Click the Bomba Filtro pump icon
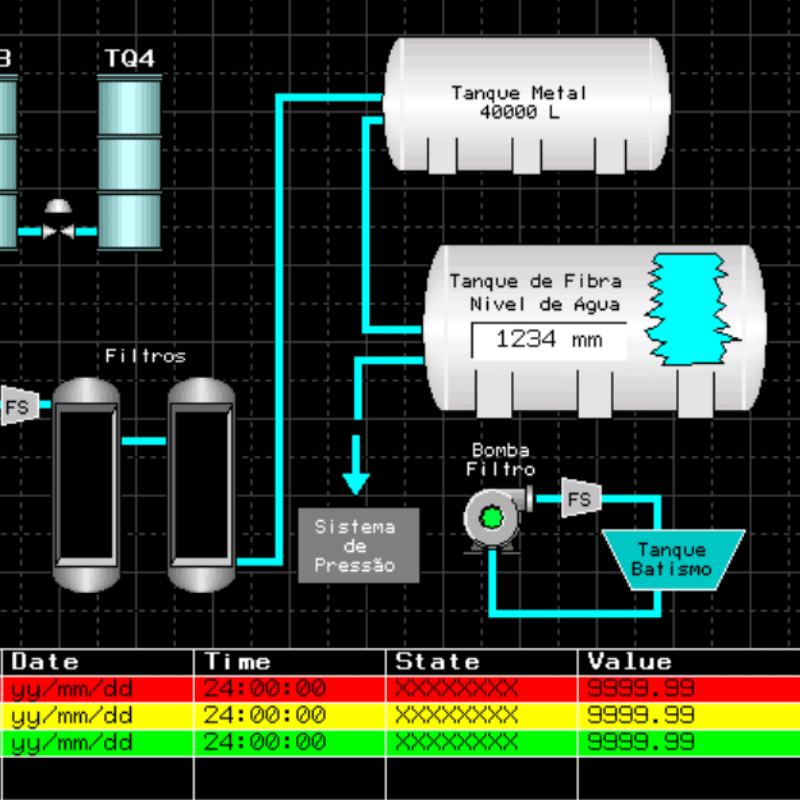Viewport: 800px width, 800px height. [497, 519]
